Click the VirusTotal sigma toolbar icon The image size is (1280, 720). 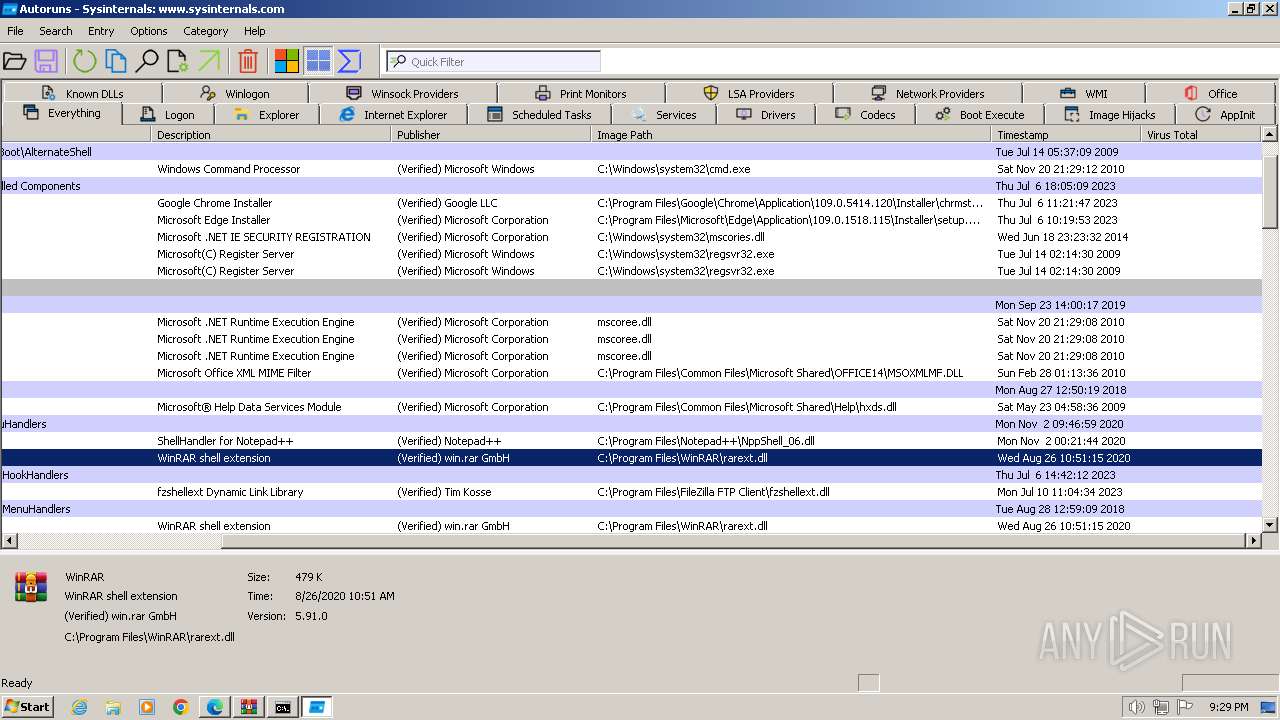[349, 61]
